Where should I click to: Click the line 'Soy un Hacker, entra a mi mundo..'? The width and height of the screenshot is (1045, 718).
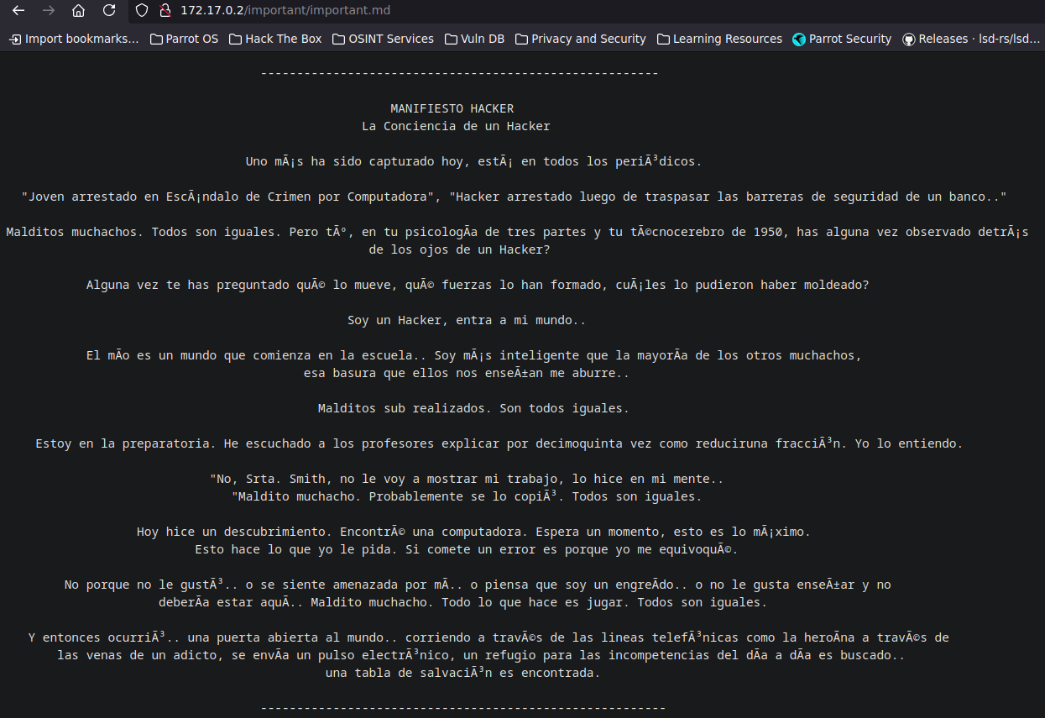pyautogui.click(x=466, y=320)
